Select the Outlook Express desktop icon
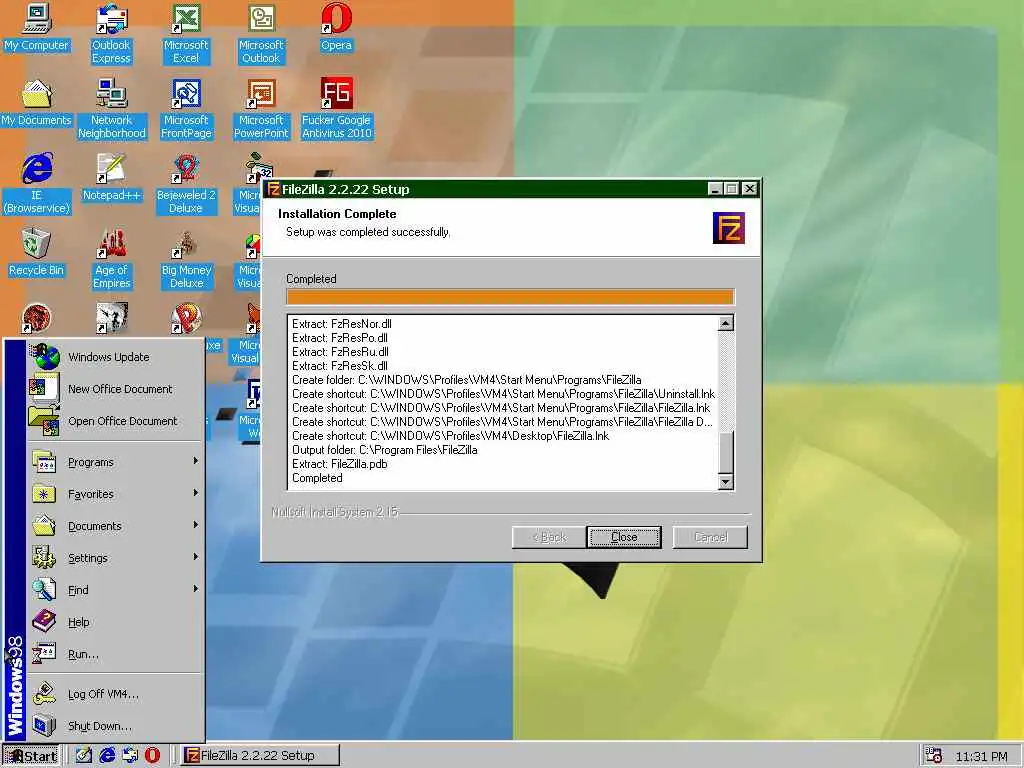1024x768 pixels. [111, 34]
